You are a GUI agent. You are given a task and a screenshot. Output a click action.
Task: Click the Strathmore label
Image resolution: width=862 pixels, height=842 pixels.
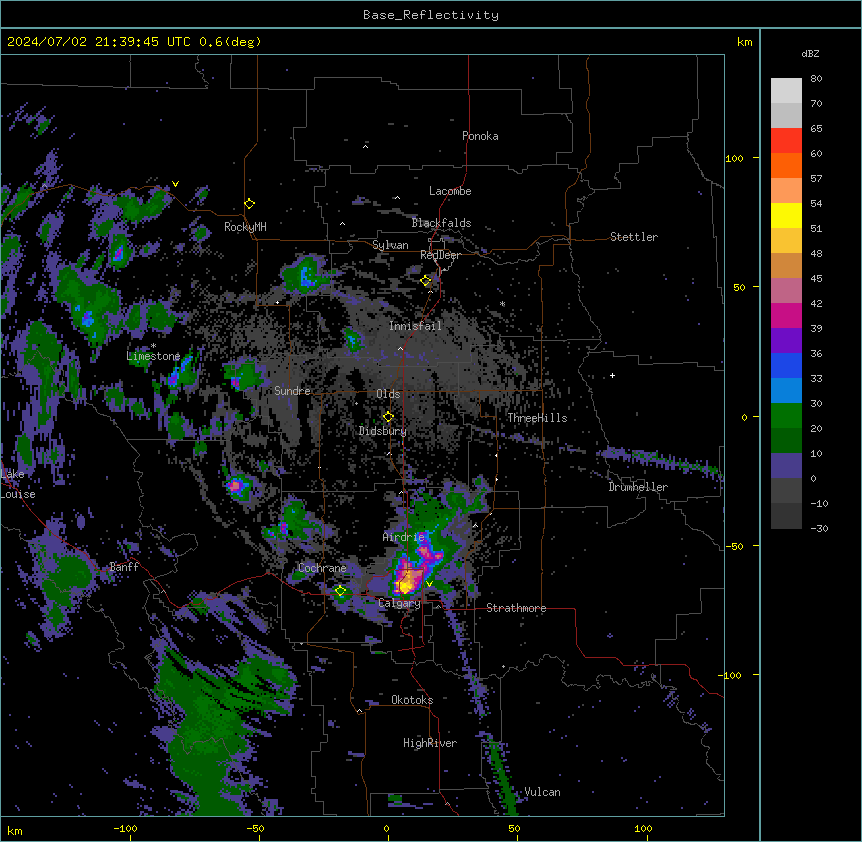pyautogui.click(x=516, y=608)
